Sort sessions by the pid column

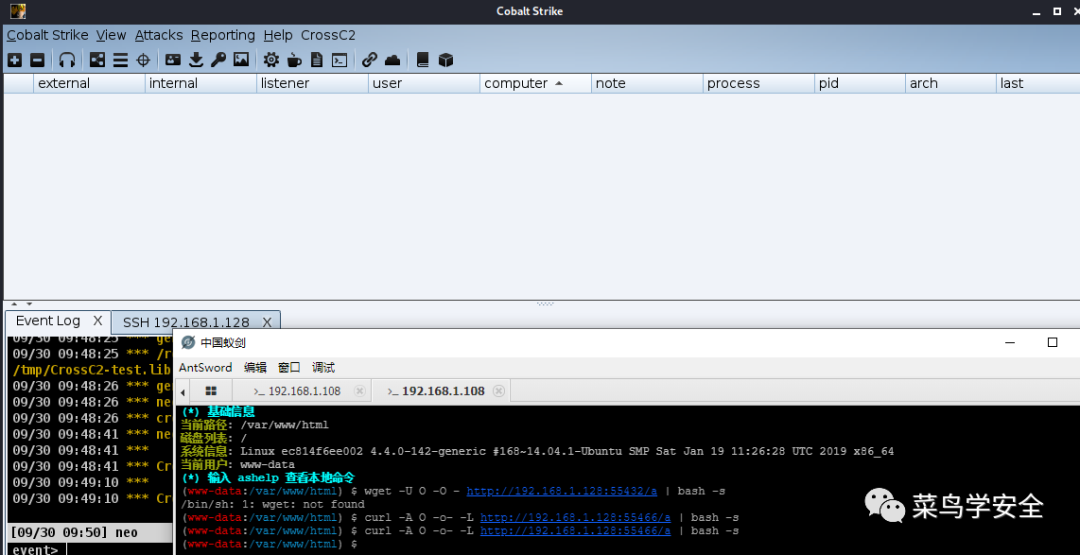[x=860, y=83]
